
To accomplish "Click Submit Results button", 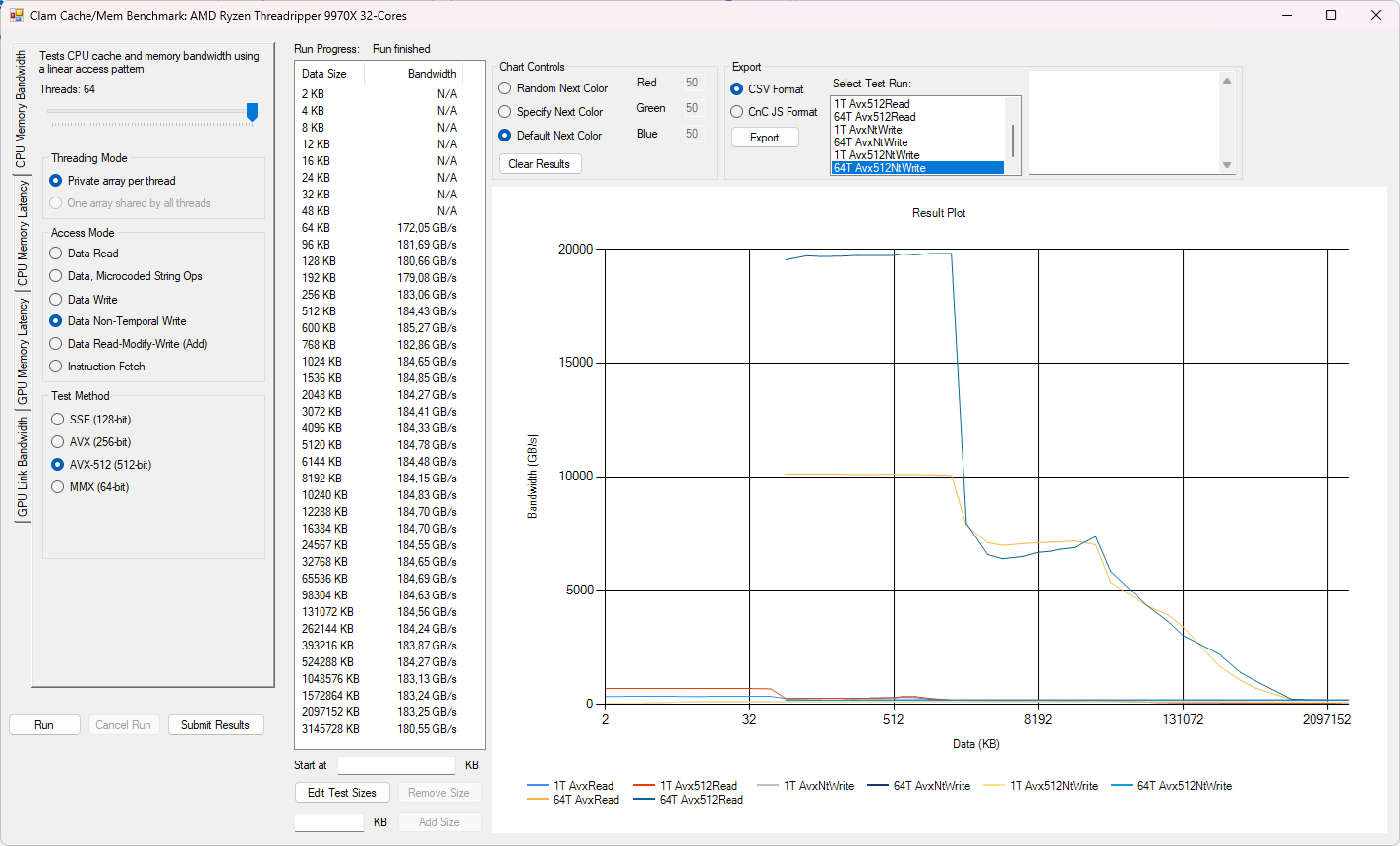I will [x=215, y=725].
